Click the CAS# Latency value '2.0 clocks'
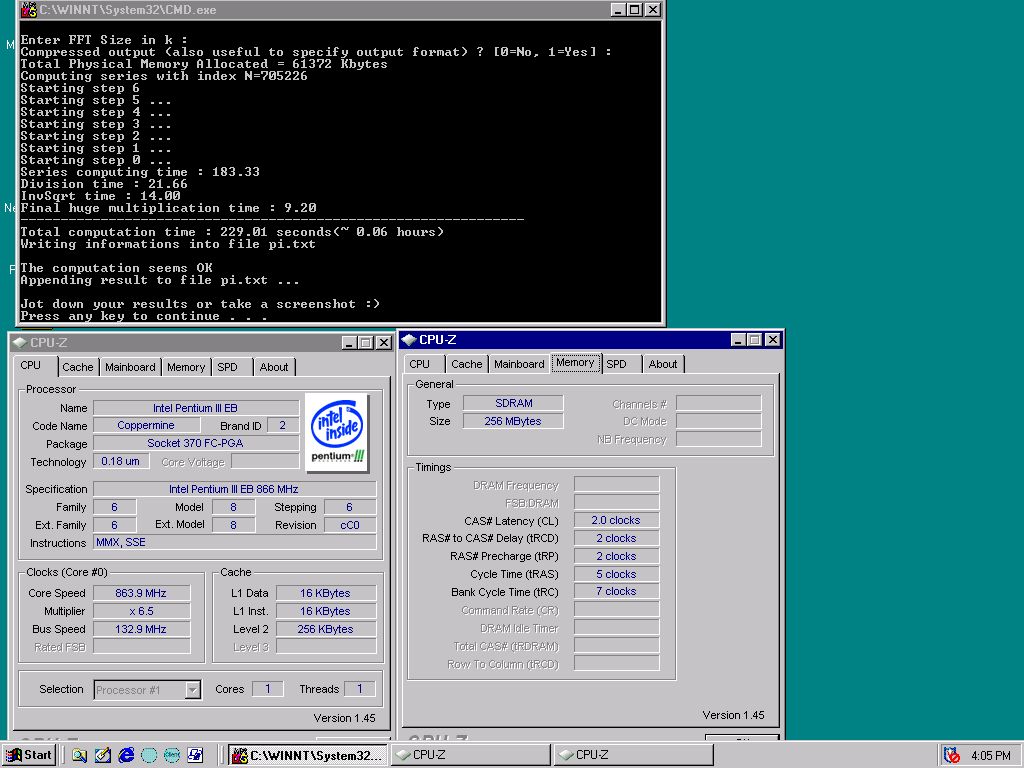The width and height of the screenshot is (1024, 768). (616, 520)
